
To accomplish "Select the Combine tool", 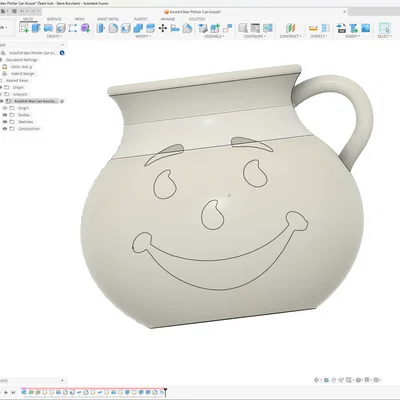I will click(138, 28).
